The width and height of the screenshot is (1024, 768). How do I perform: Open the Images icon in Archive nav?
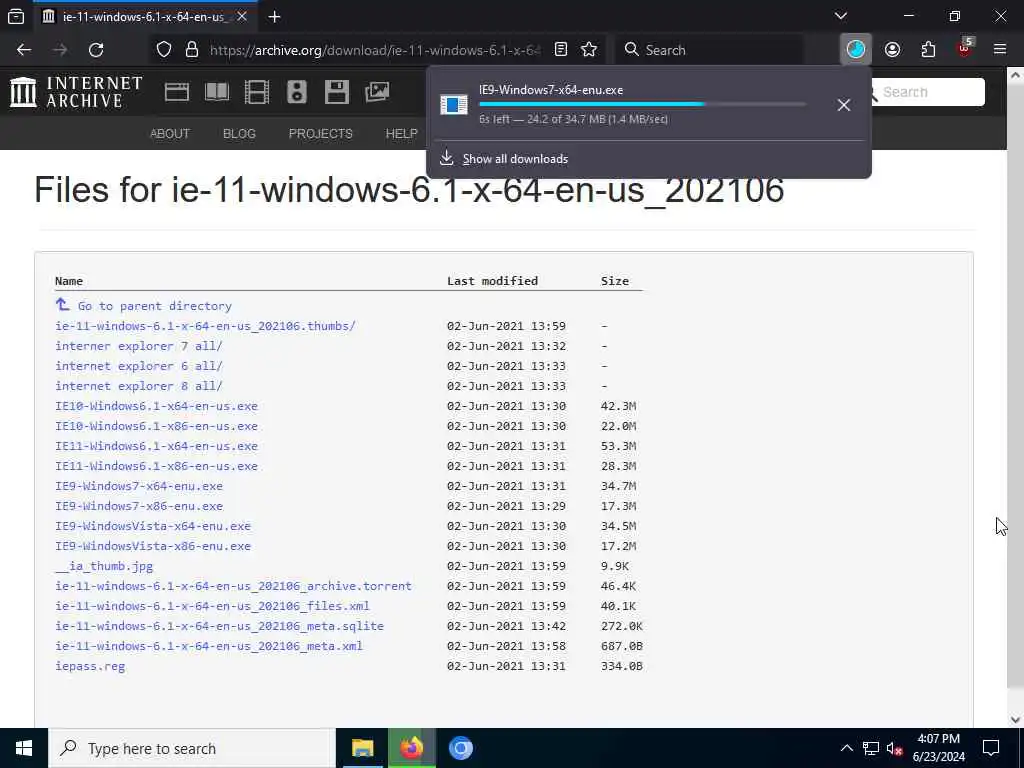pos(377,92)
